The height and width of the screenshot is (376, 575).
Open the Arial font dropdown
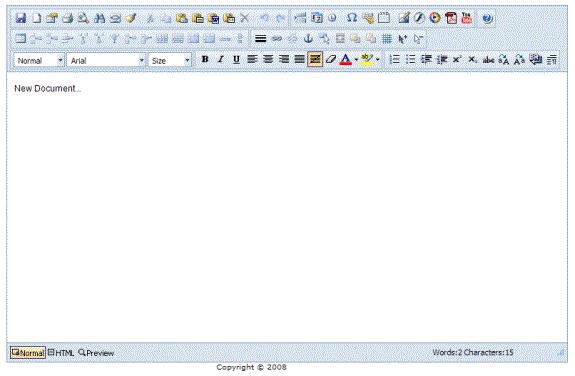106,60
